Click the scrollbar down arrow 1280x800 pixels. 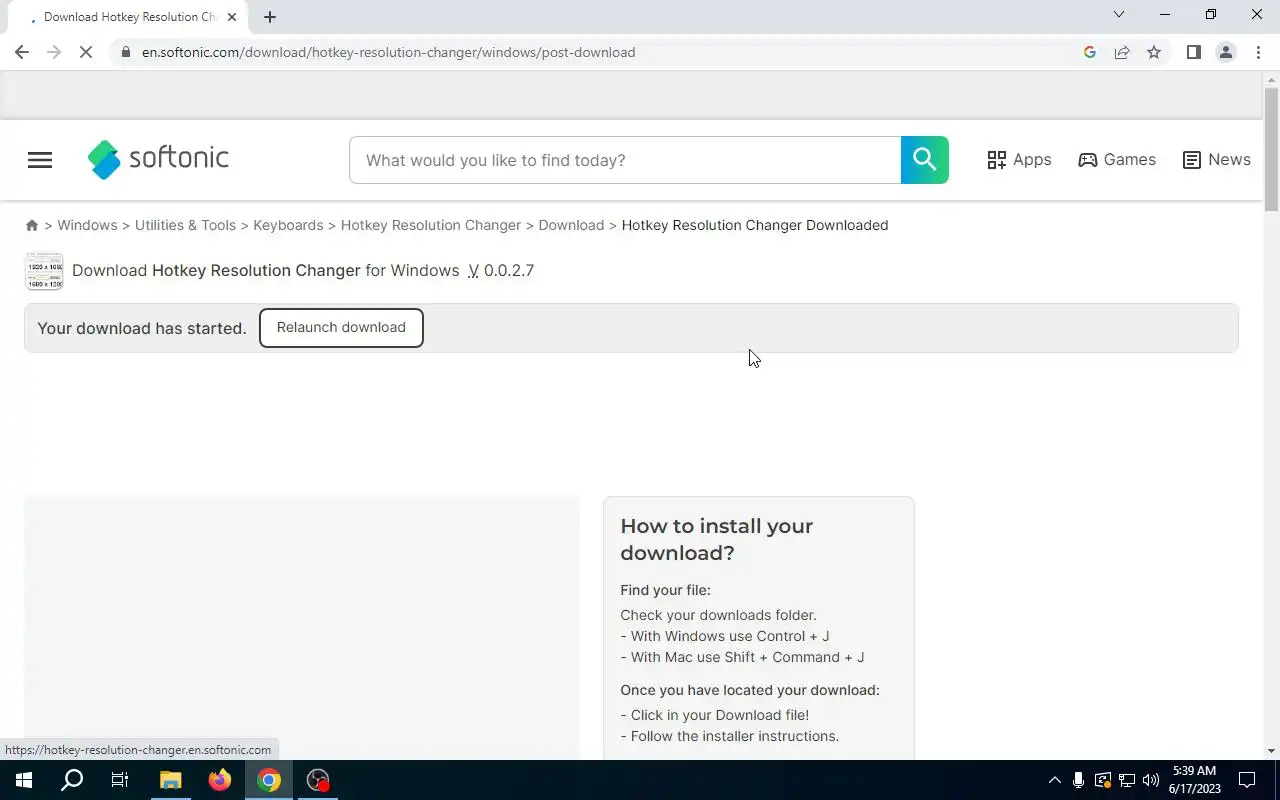pyautogui.click(x=1271, y=751)
